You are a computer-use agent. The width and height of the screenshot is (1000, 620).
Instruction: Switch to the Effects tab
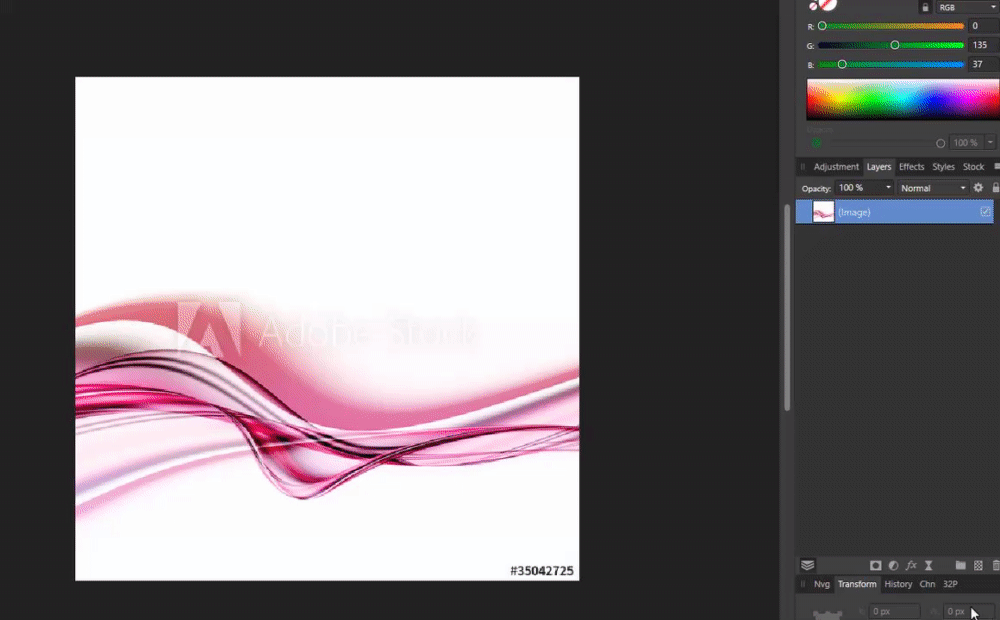pos(911,166)
